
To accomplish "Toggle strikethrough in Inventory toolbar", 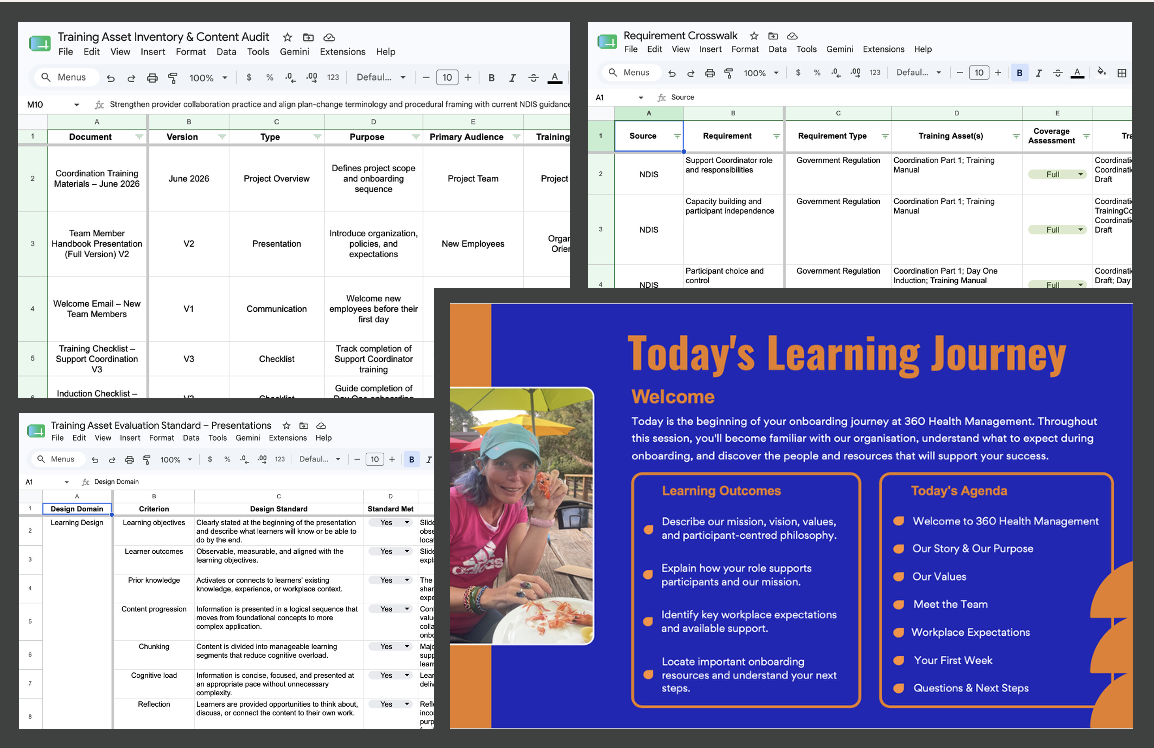I will (534, 77).
